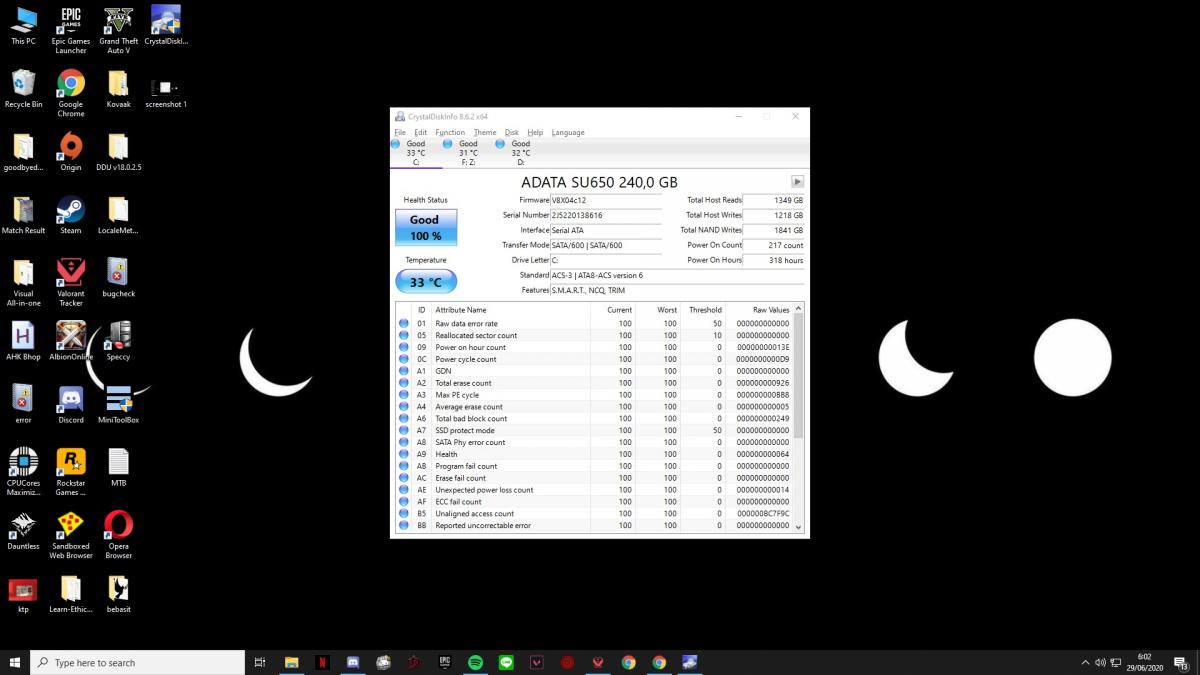Click the Threshold column header
This screenshot has height=675, width=1200.
tap(705, 310)
